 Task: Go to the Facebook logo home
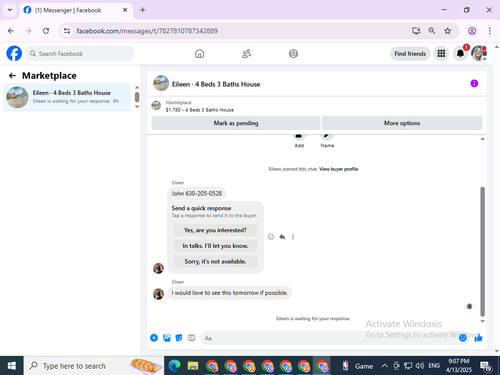[x=14, y=53]
